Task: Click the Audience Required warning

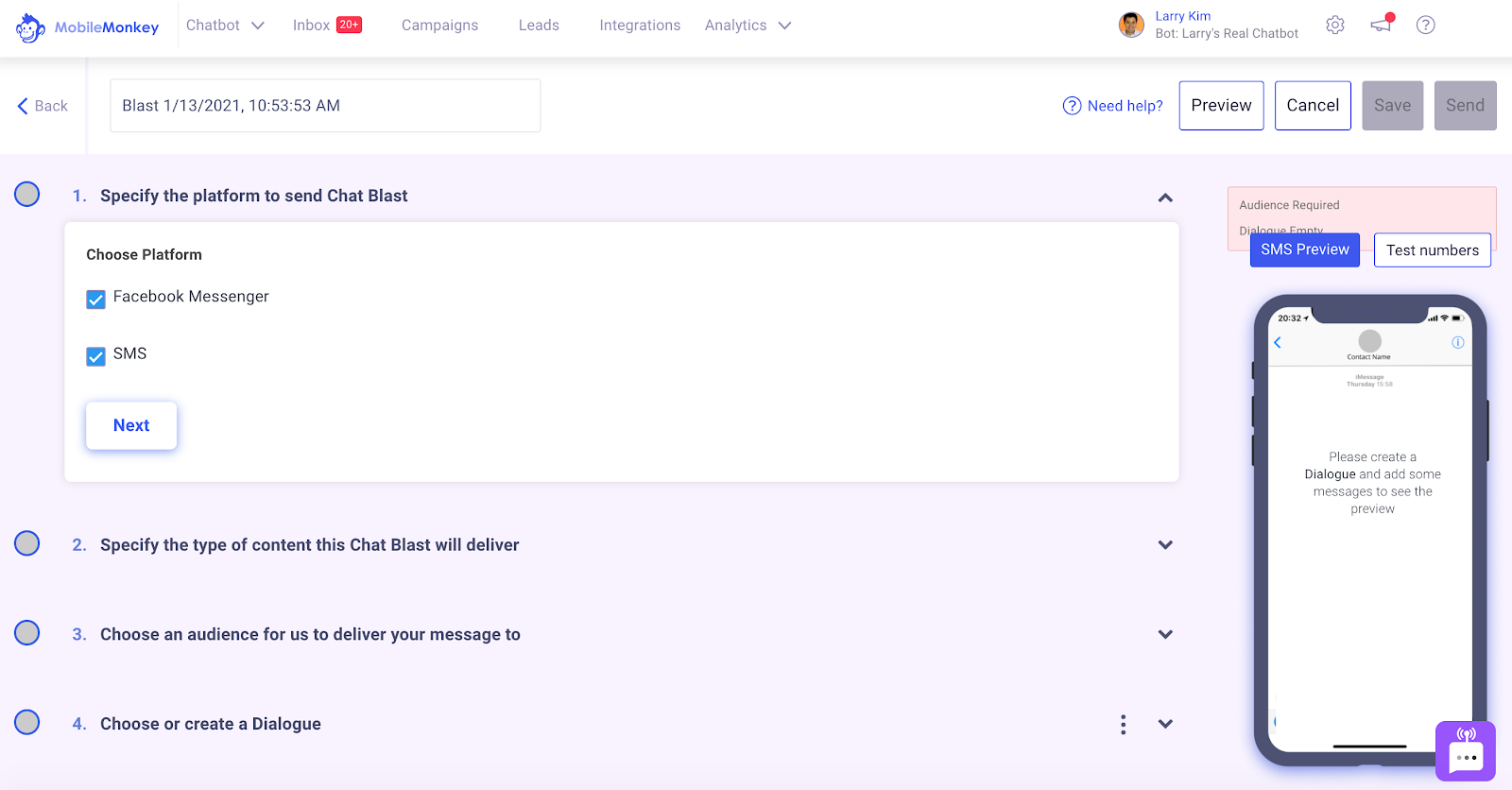Action: (x=1289, y=205)
